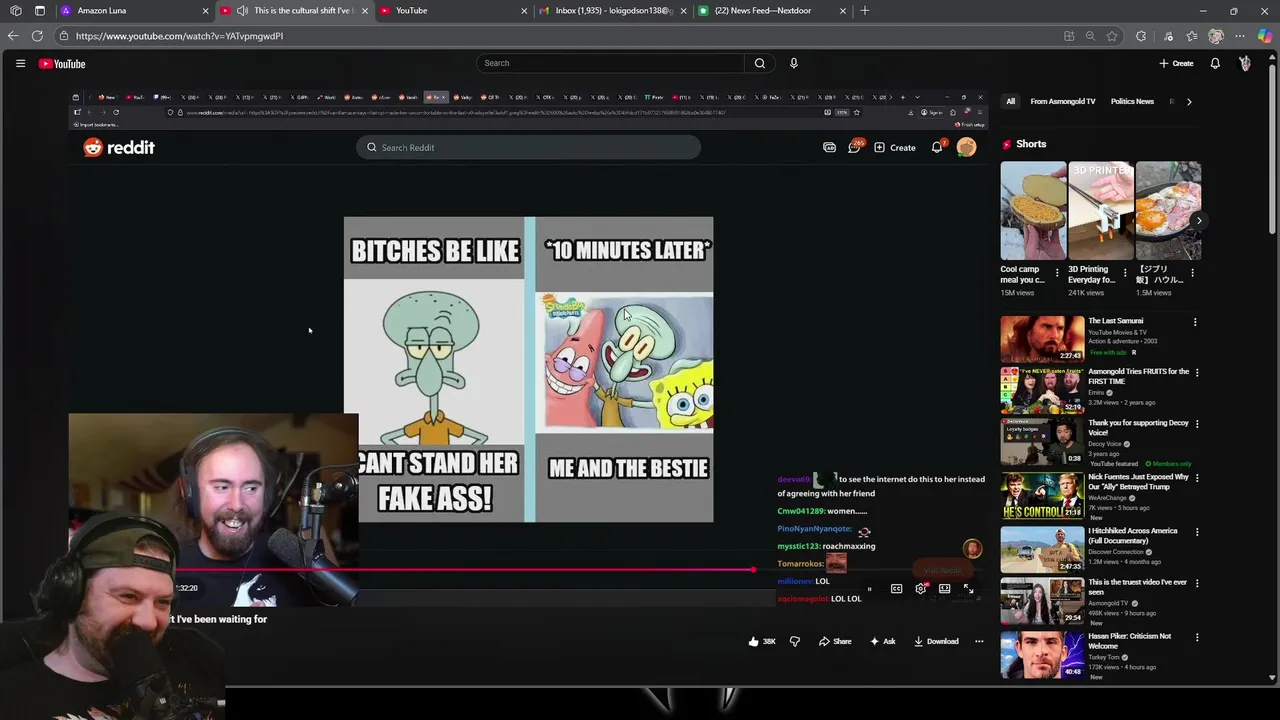This screenshot has height=720, width=1280.
Task: Select Politics News chip
Action: [x=1132, y=101]
